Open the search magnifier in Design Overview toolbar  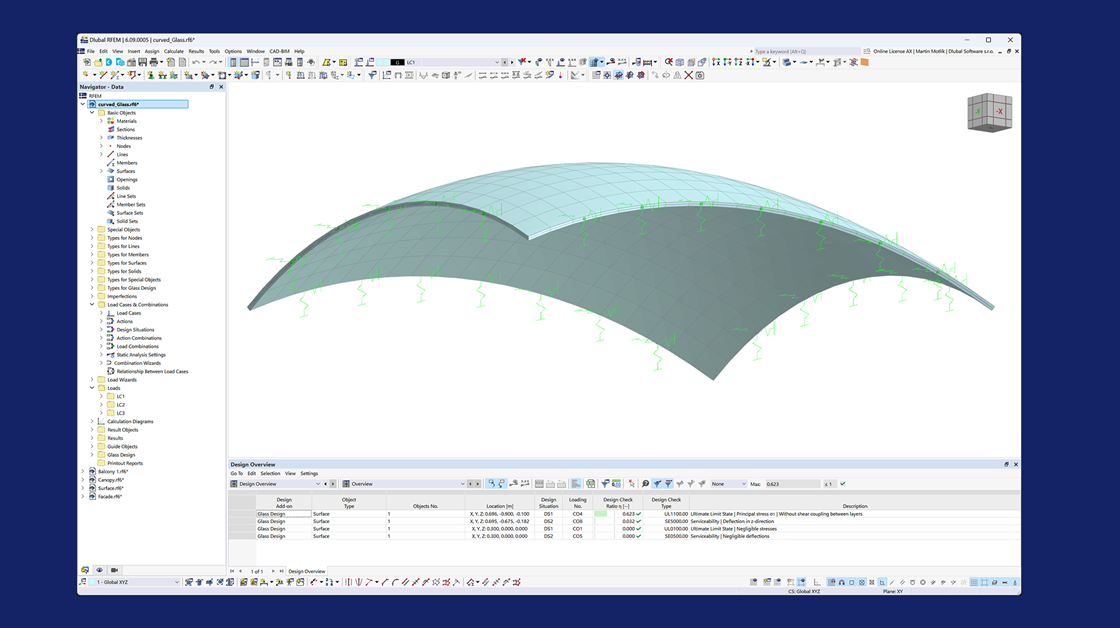click(645, 483)
